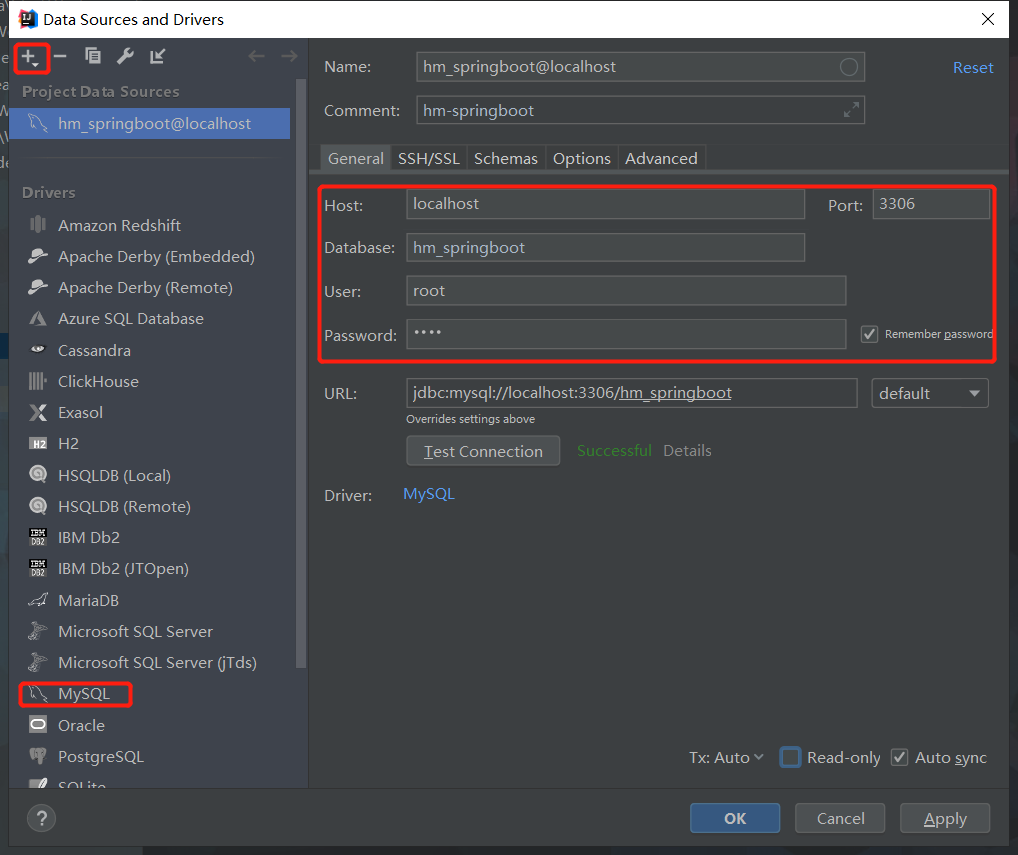Click the green Successful status text
This screenshot has height=855, width=1018.
pos(614,451)
